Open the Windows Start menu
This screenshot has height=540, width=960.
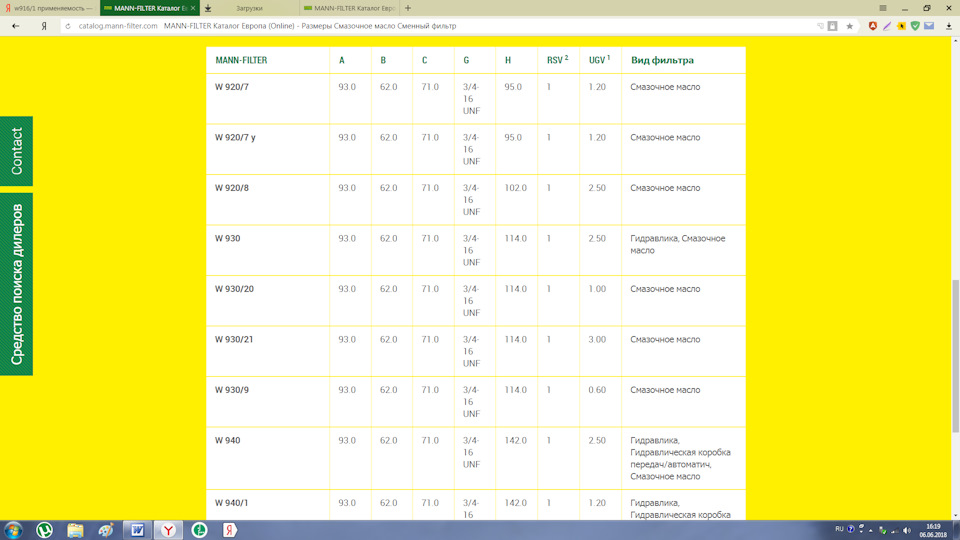(x=14, y=529)
